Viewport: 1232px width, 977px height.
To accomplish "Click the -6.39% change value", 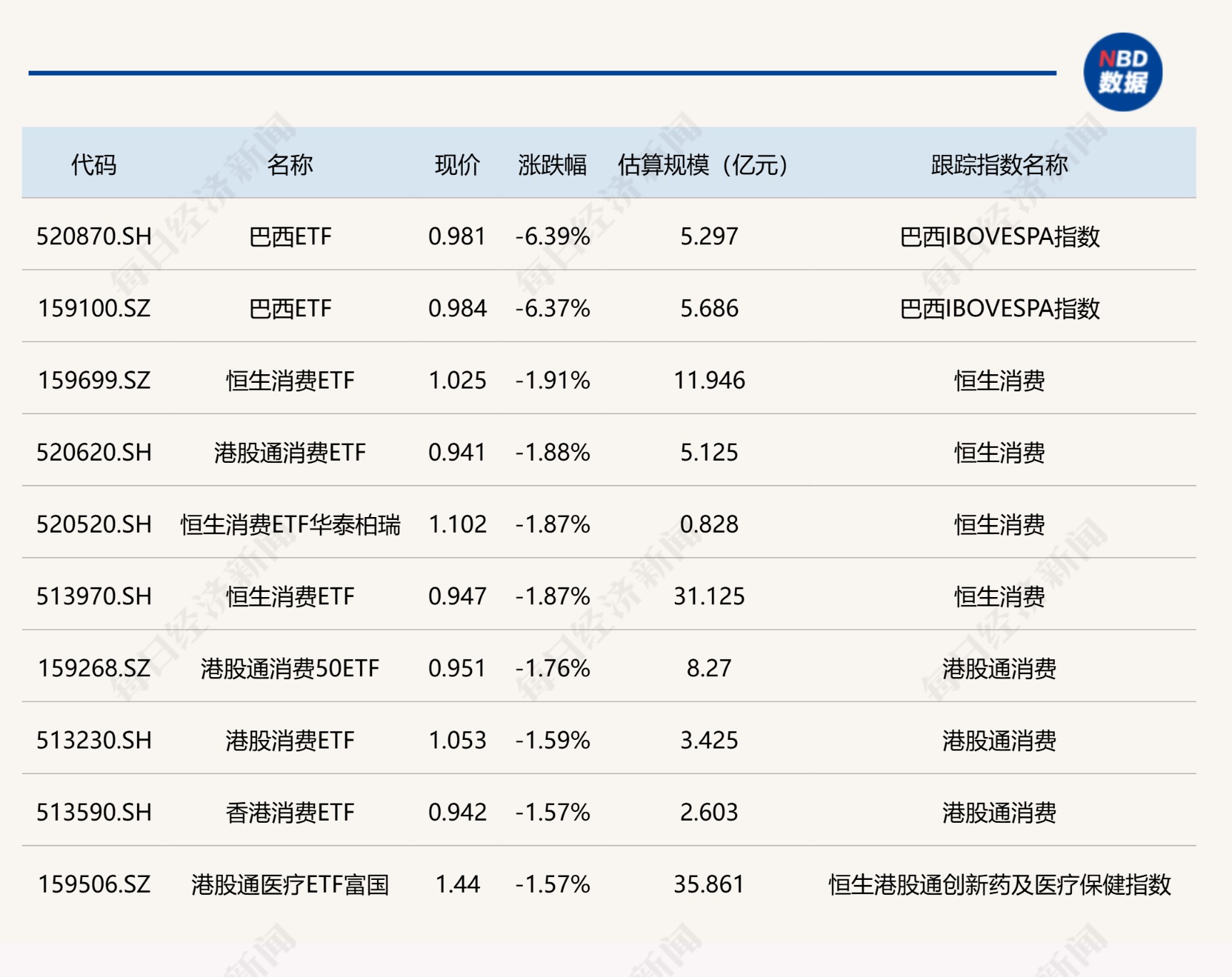I will (x=552, y=236).
